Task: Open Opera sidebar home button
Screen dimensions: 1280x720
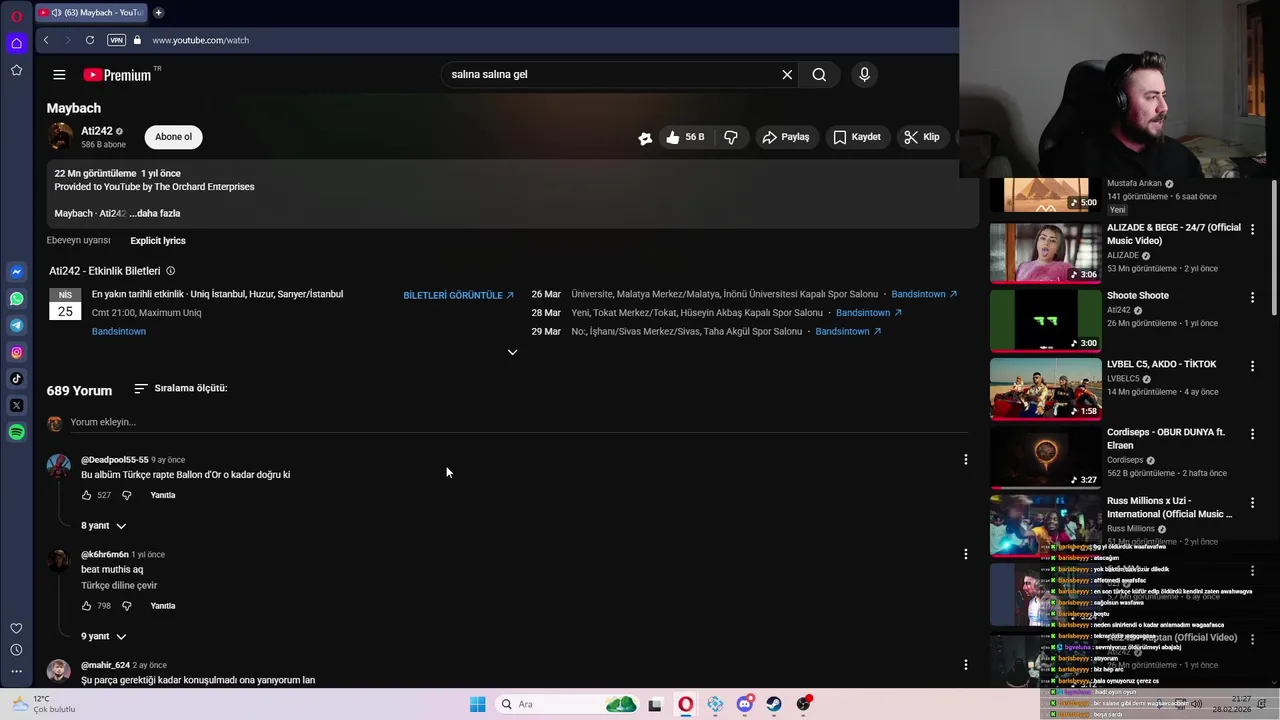Action: [x=16, y=43]
